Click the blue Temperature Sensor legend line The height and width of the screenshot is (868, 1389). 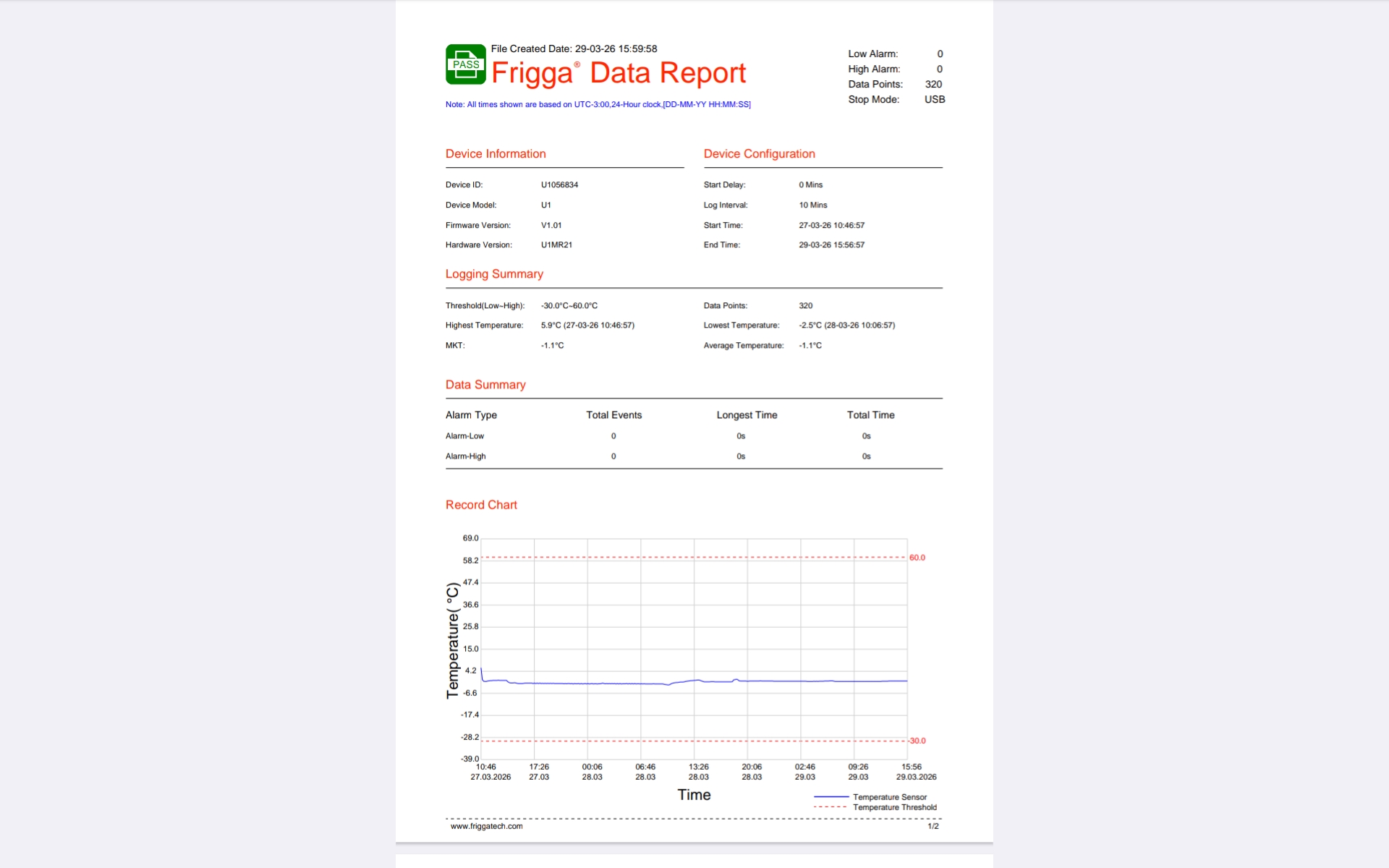[831, 797]
